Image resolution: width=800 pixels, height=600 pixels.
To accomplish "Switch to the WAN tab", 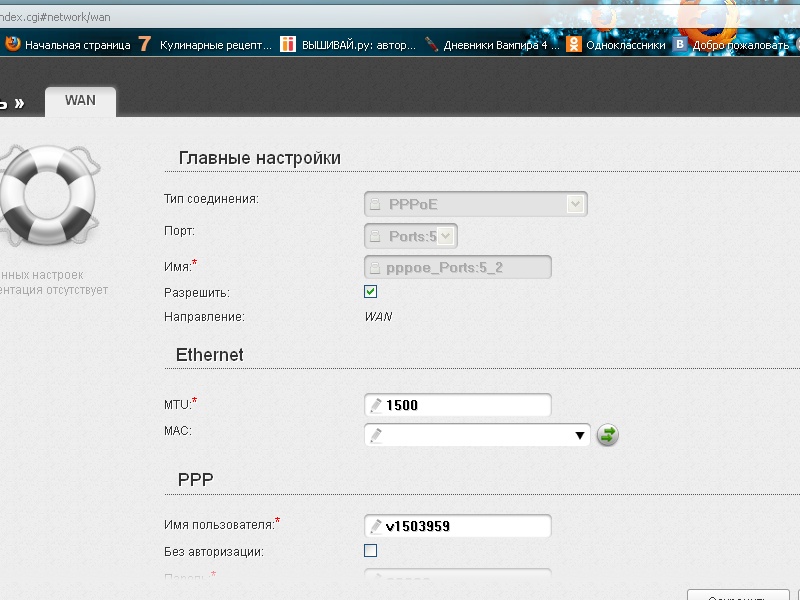I will click(80, 101).
